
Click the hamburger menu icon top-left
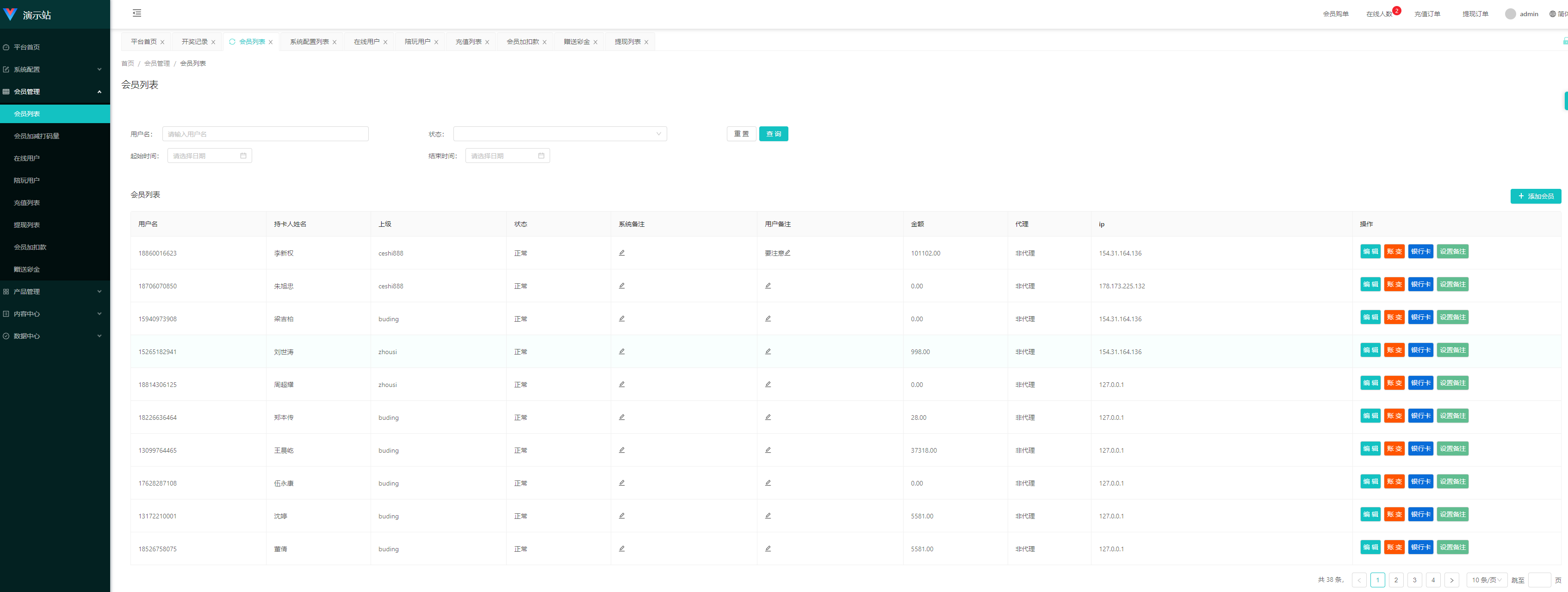(x=137, y=13)
